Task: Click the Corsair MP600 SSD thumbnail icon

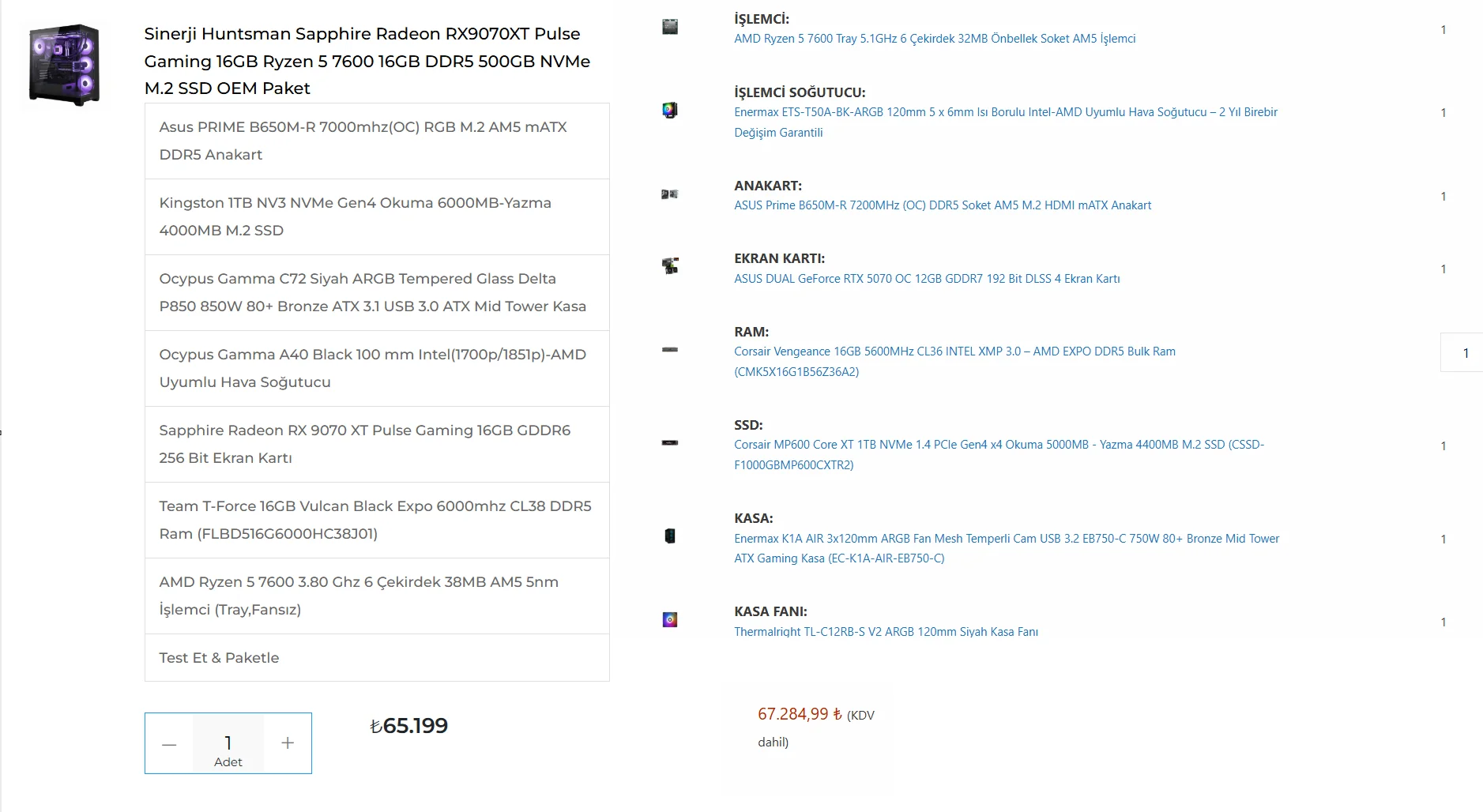Action: pyautogui.click(x=669, y=442)
